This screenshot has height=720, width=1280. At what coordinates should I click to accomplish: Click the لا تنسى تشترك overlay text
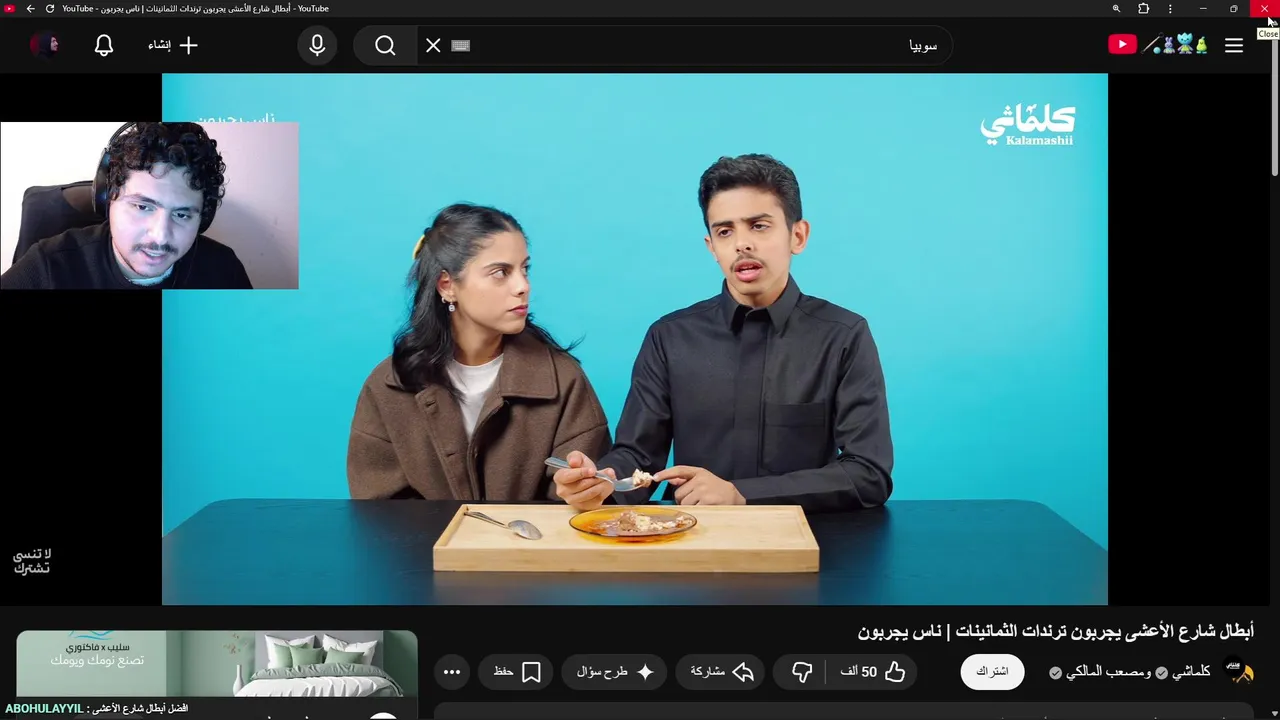click(x=32, y=561)
